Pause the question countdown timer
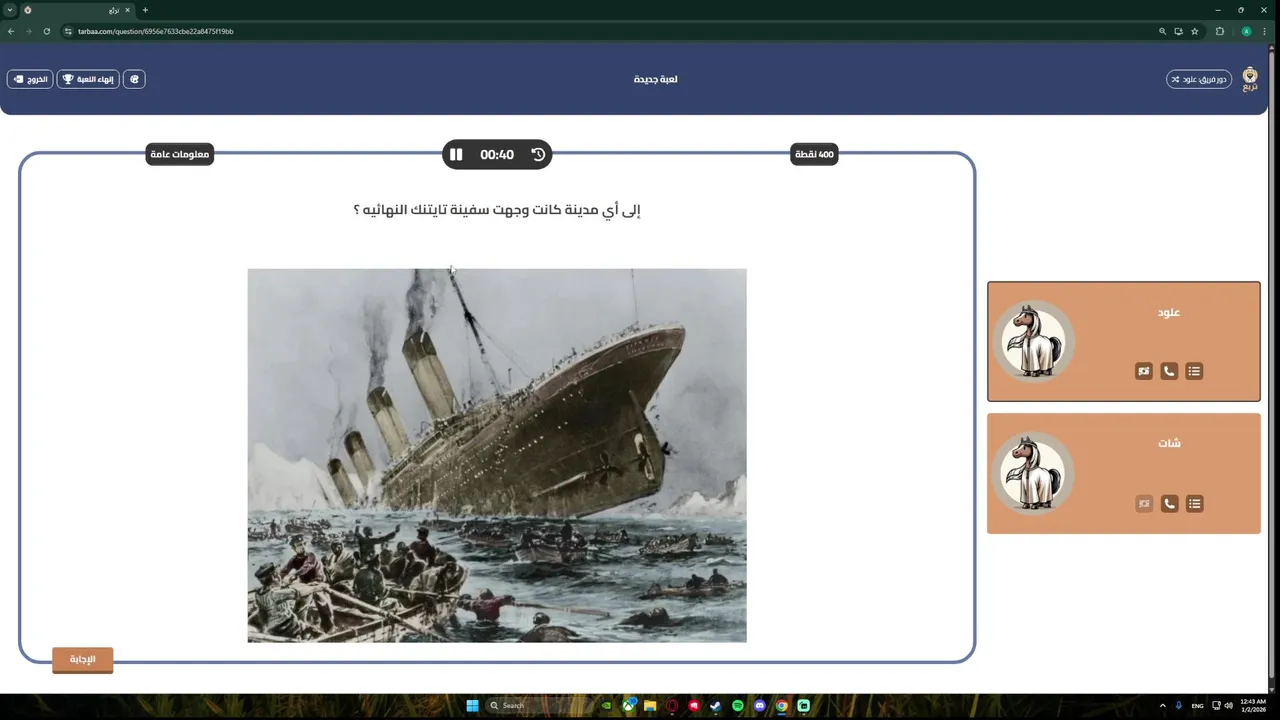 456,155
